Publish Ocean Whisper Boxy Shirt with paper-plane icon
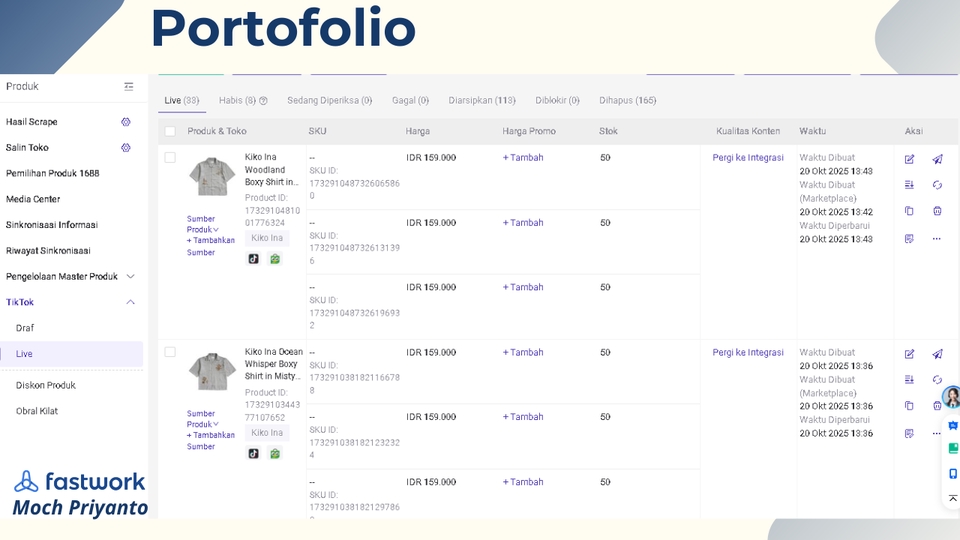 point(937,354)
